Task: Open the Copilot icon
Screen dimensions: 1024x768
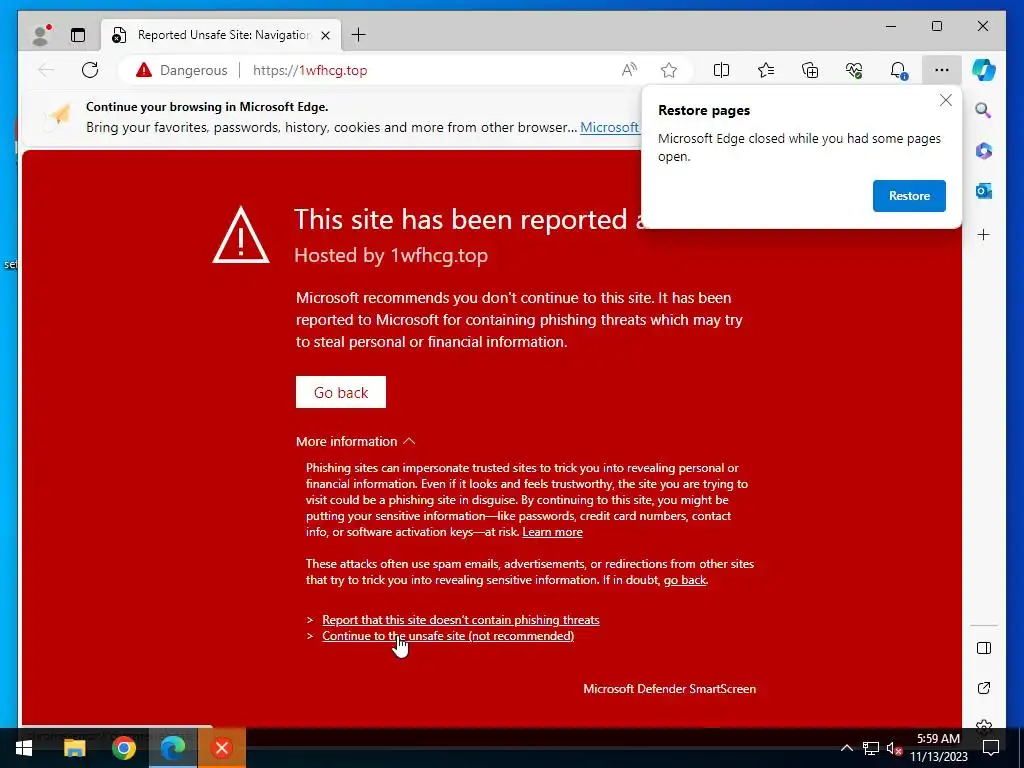Action: 984,70
